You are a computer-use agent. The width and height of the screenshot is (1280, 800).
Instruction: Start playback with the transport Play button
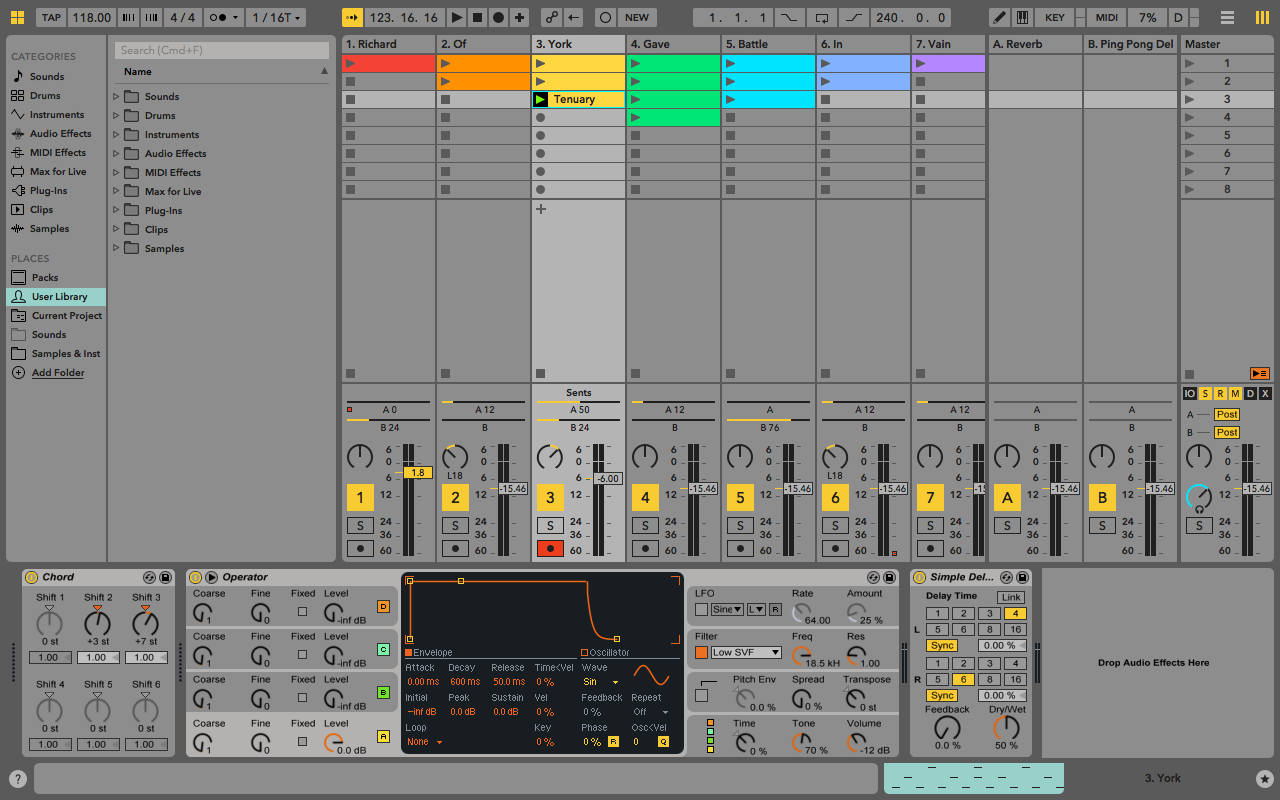(x=456, y=18)
